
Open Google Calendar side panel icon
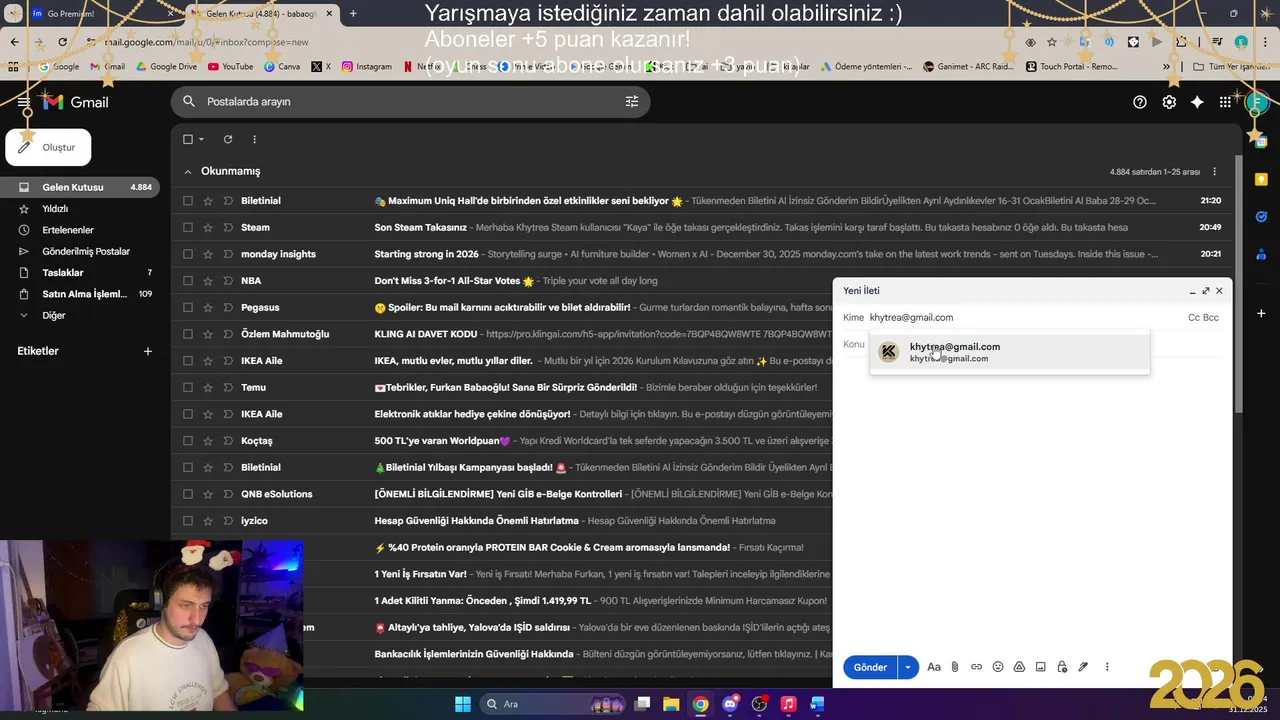click(x=1261, y=142)
